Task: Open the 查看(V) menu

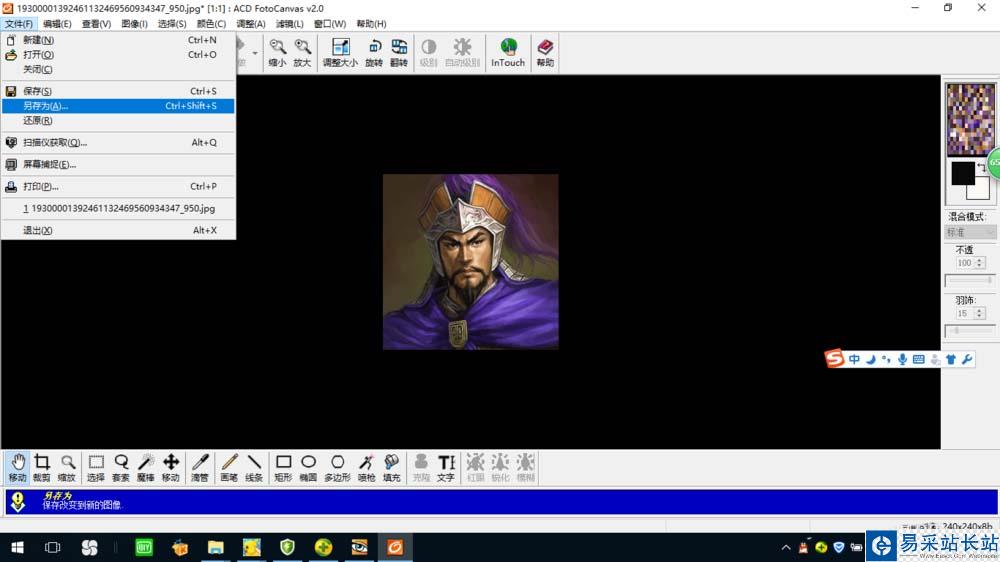Action: click(96, 24)
